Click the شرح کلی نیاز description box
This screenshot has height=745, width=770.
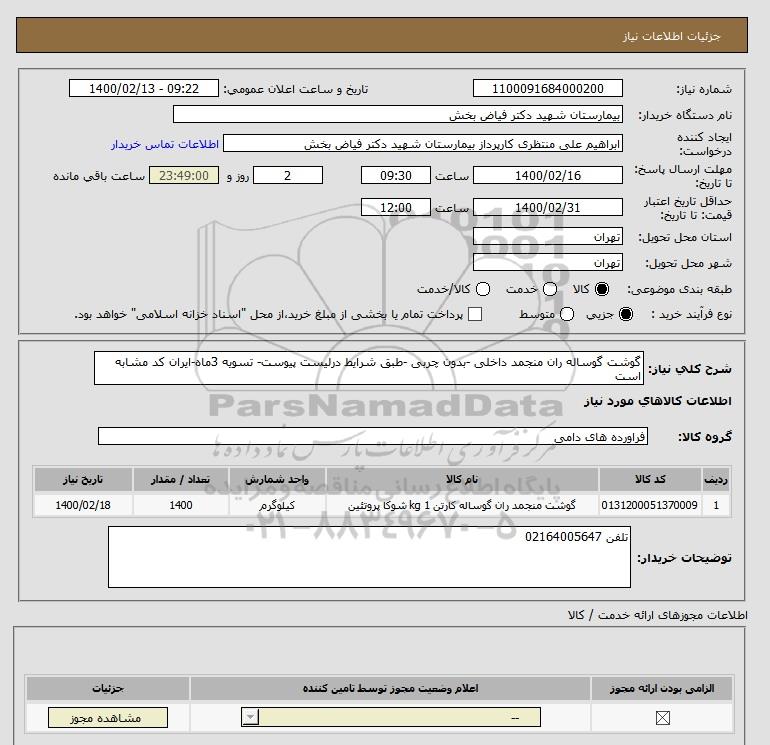369,368
